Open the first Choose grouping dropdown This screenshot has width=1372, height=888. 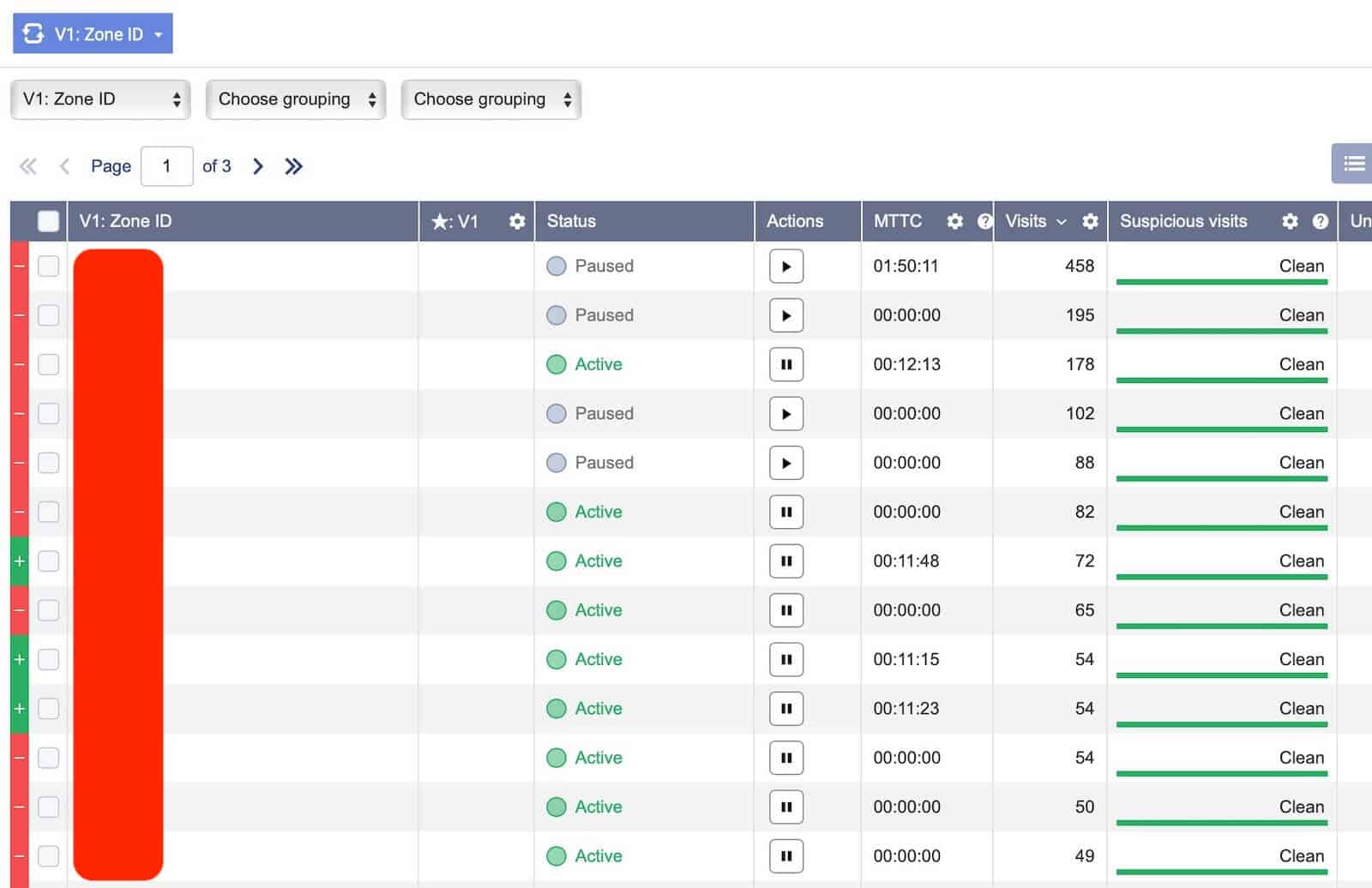pyautogui.click(x=295, y=99)
